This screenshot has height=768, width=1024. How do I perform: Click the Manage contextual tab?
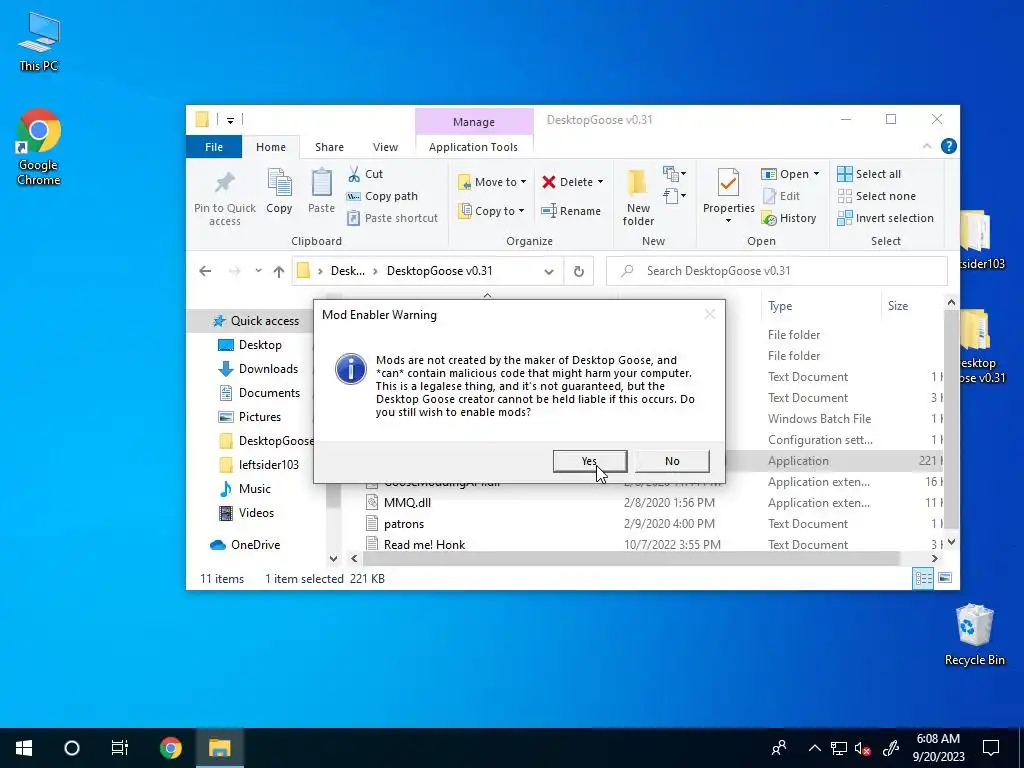point(474,122)
